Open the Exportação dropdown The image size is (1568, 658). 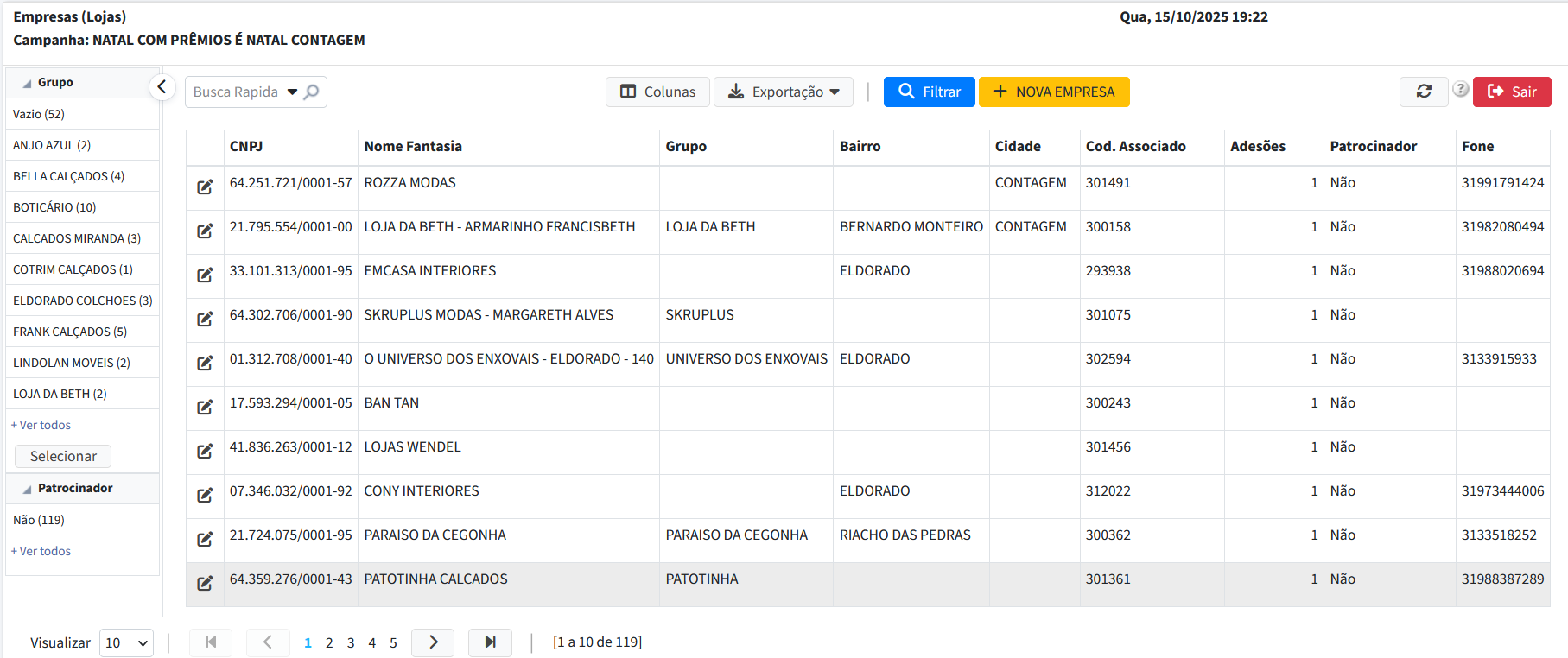(783, 92)
